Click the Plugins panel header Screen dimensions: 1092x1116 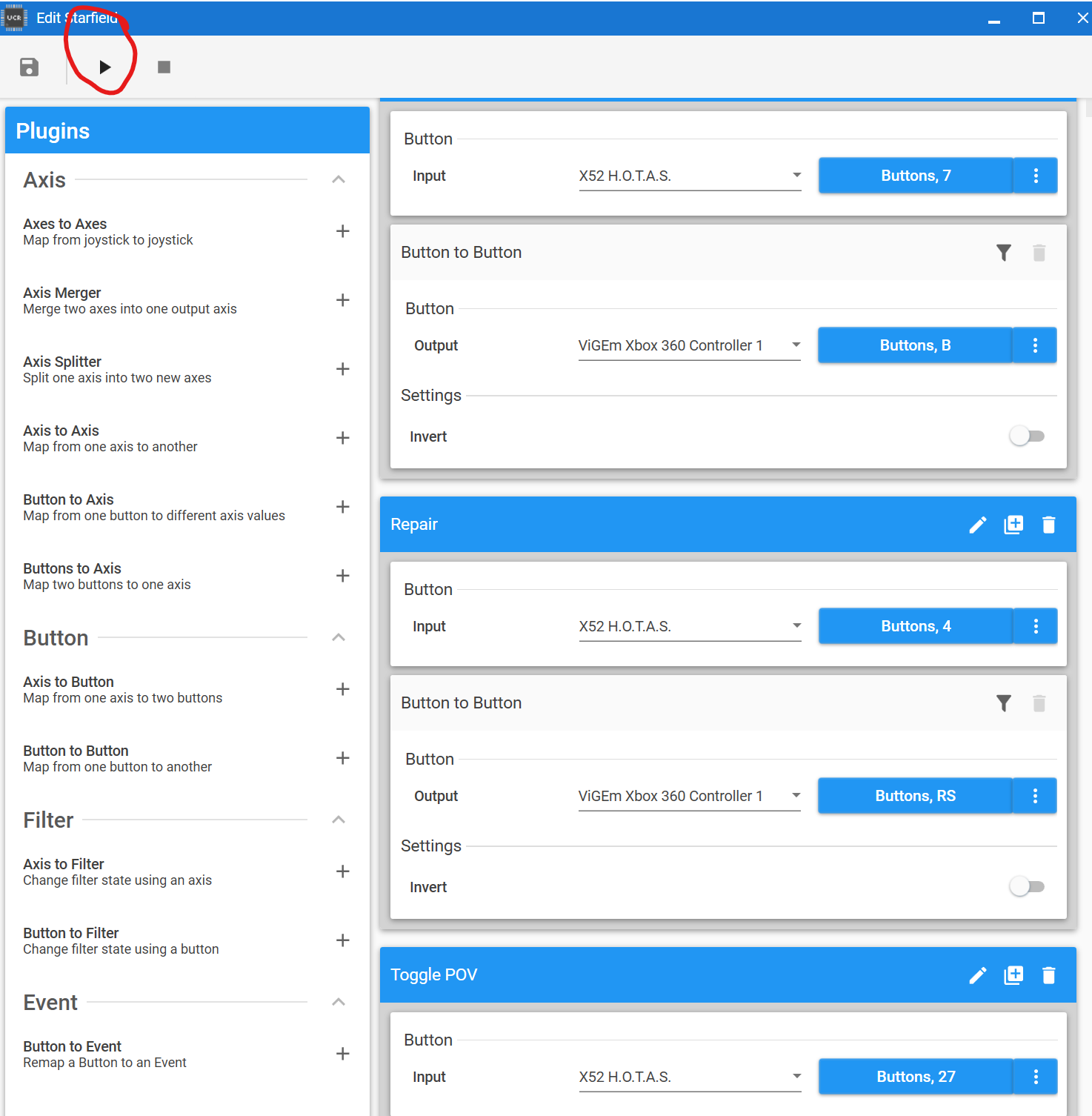coord(187,130)
